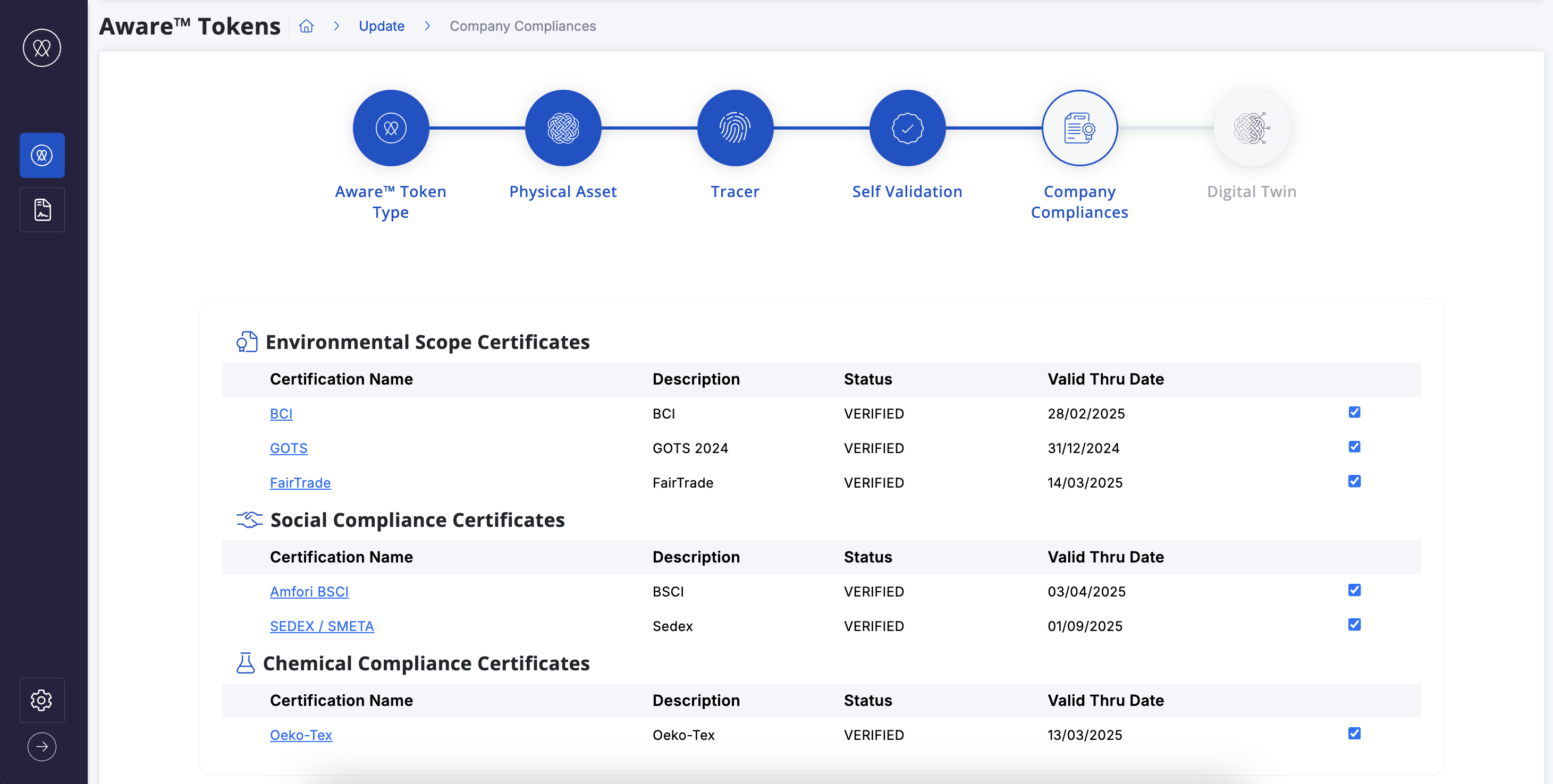Screen dimensions: 1553x784
Task: Jump to the Digital Twin step icon
Action: pyautogui.click(x=1251, y=128)
